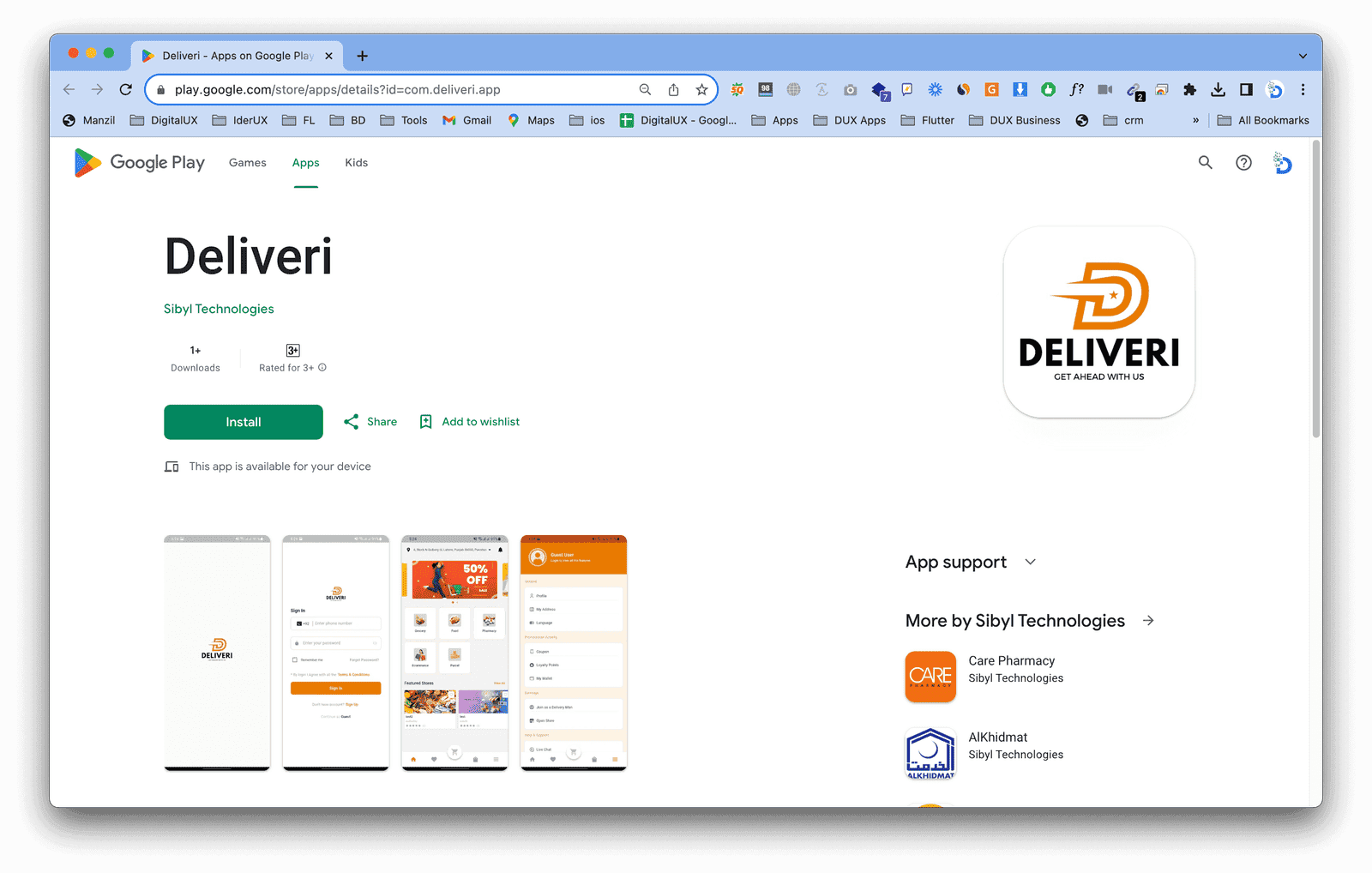Open More by Sibyl Technologies arrow
This screenshot has height=873, width=1372.
coord(1148,620)
